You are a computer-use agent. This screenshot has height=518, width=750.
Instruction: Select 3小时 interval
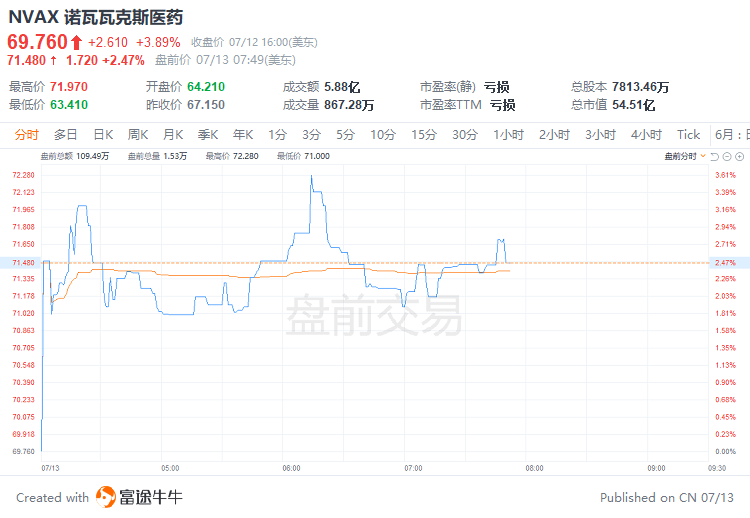[600, 135]
